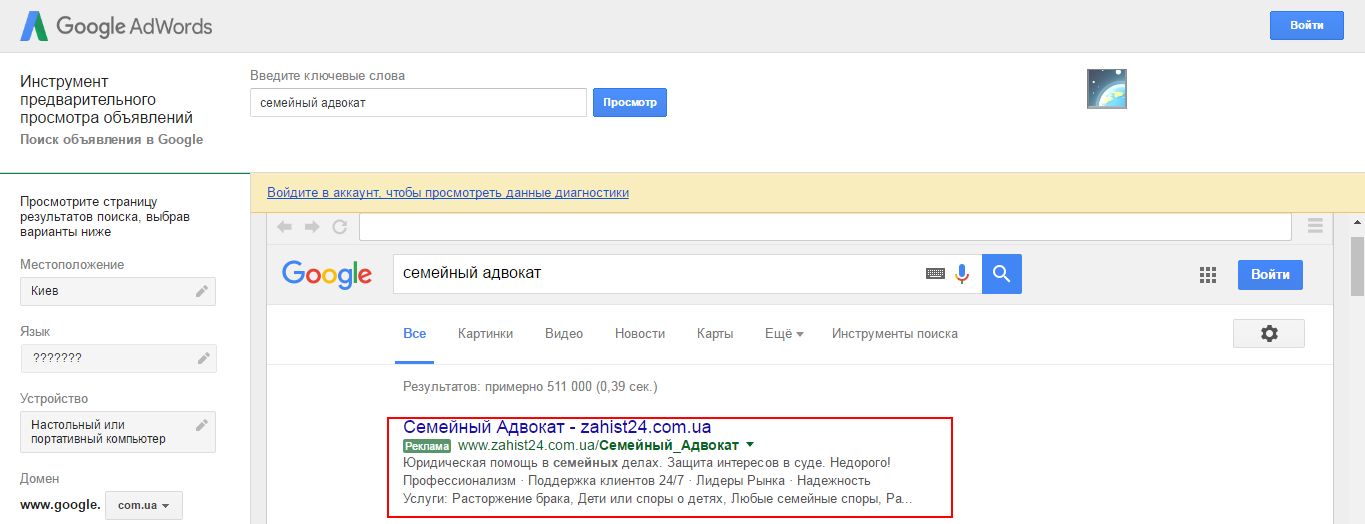Select the Картинки search tab

coord(485,334)
